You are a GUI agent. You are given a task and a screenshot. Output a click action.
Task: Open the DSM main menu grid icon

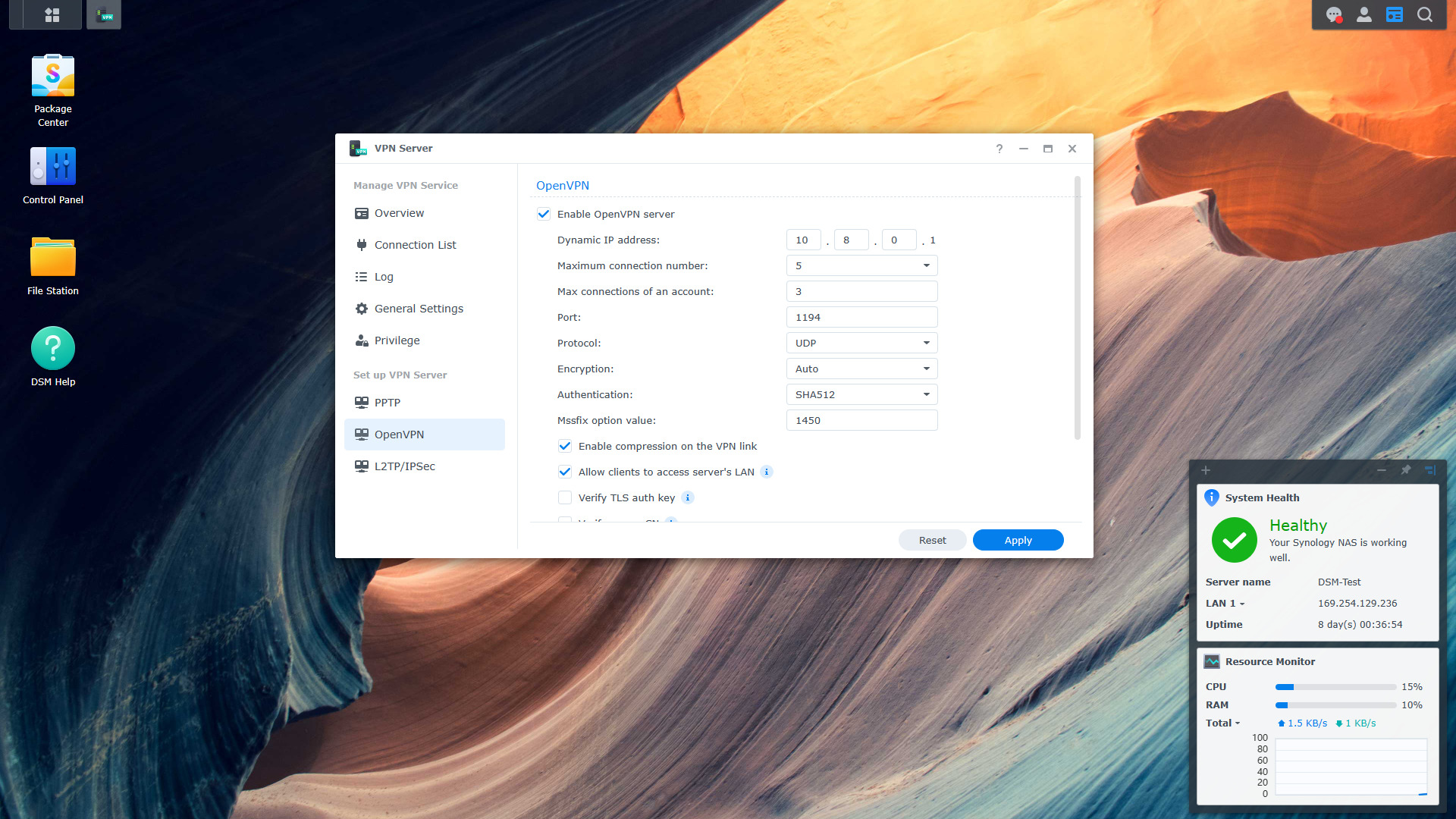52,14
